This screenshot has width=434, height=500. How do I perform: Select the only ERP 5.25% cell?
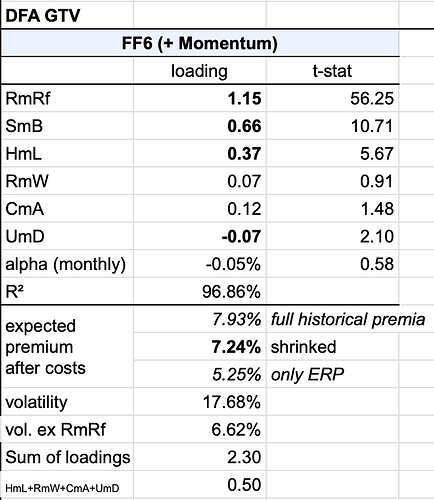point(200,375)
